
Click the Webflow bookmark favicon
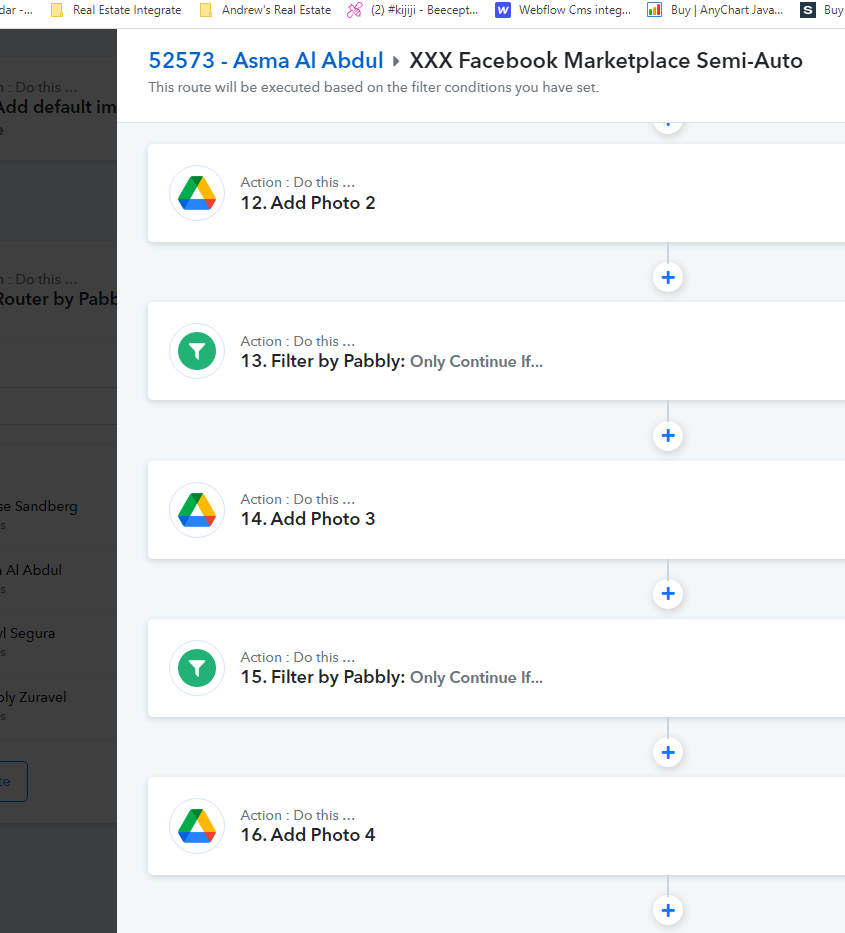point(503,10)
